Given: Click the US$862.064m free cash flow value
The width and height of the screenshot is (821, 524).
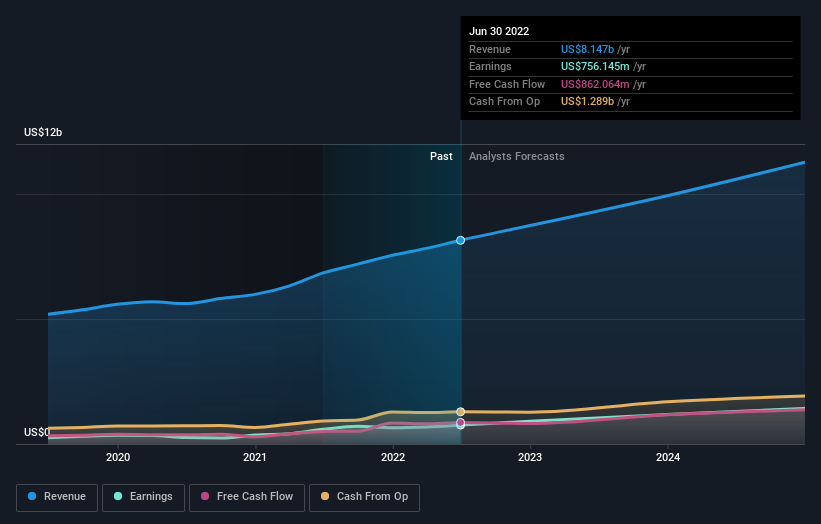Looking at the screenshot, I should [595, 84].
